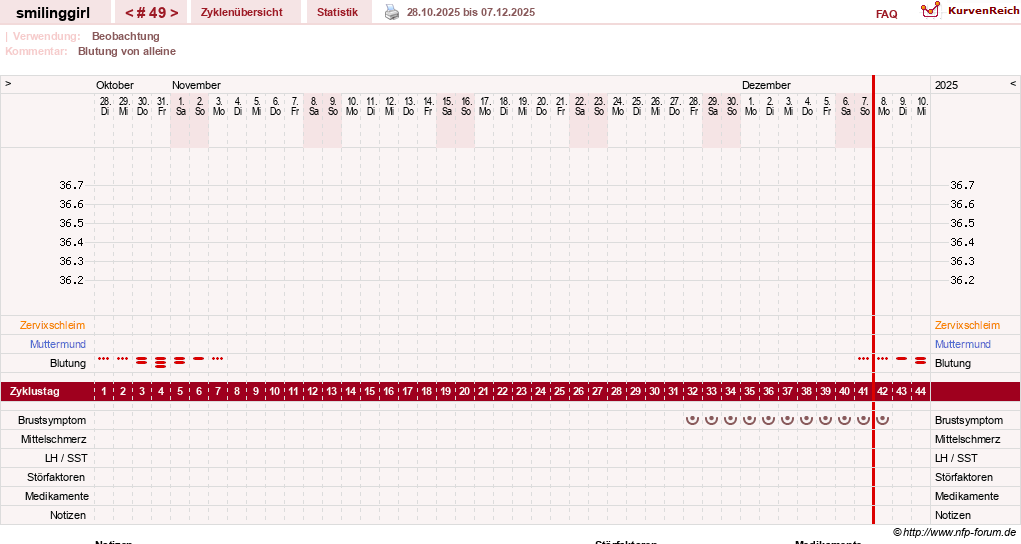The height and width of the screenshot is (544, 1021).
Task: Click the right 36.2 temperature label
Action: click(962, 280)
